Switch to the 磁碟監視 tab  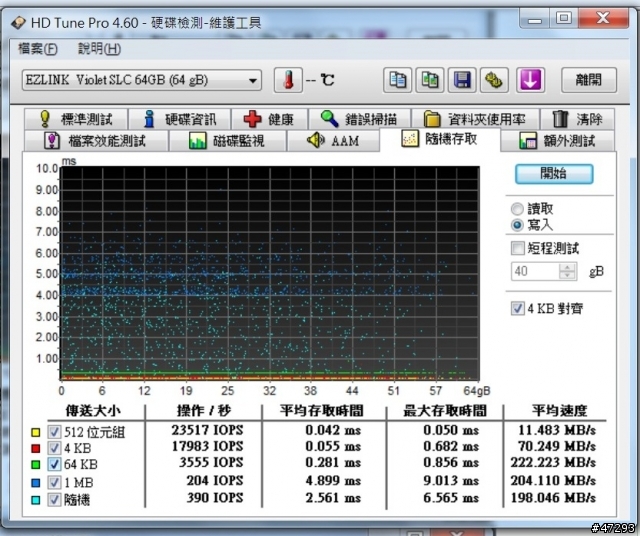[227, 141]
